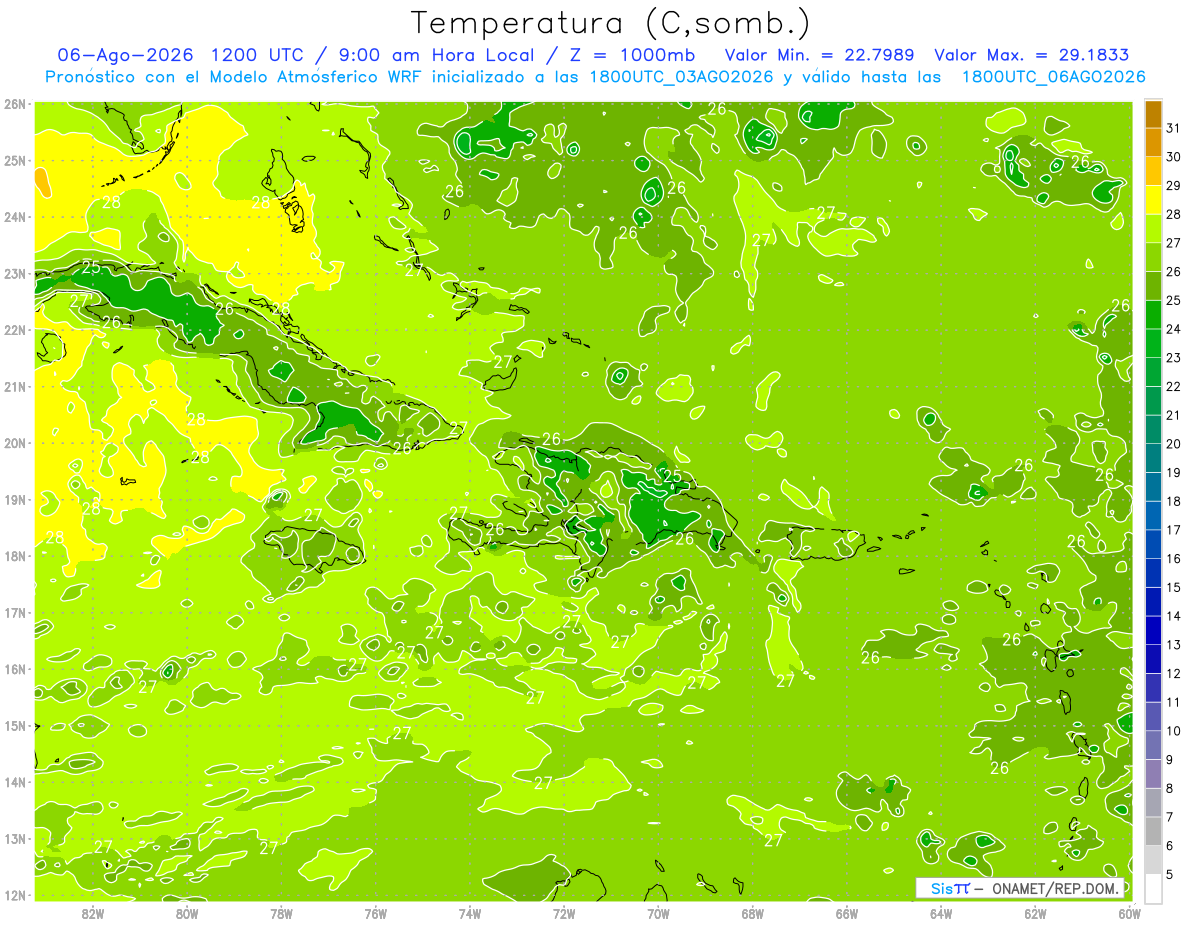1200x927 pixels.
Task: Click the legend scale value 10
Action: (1173, 731)
